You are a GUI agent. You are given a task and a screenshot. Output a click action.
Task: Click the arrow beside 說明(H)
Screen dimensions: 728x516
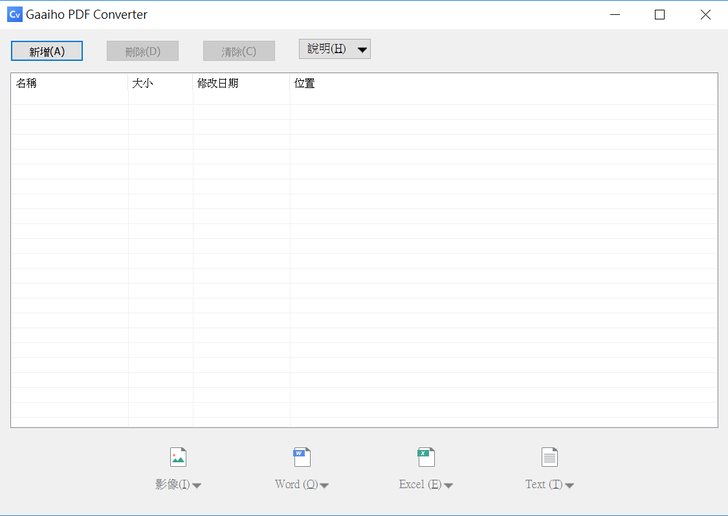click(x=362, y=50)
